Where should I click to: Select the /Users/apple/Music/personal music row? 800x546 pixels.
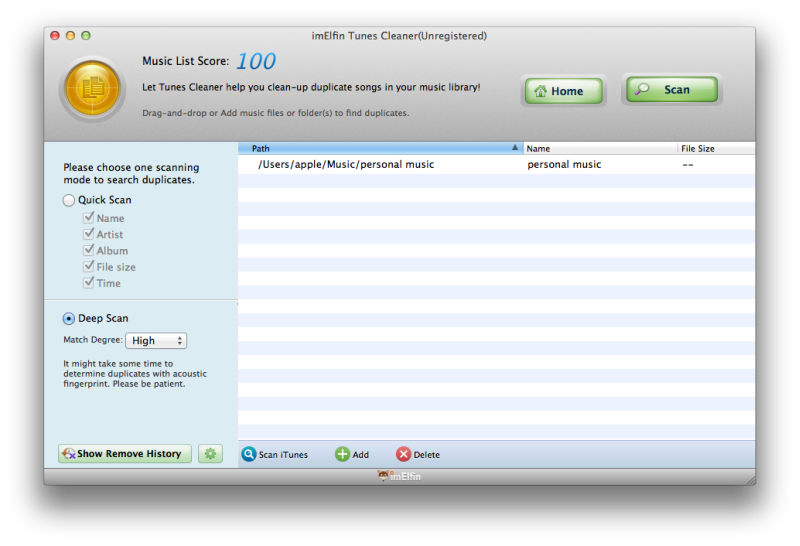496,164
